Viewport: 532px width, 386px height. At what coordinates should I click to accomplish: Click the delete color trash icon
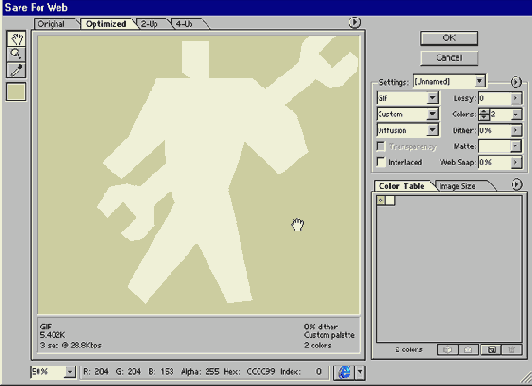(x=512, y=350)
